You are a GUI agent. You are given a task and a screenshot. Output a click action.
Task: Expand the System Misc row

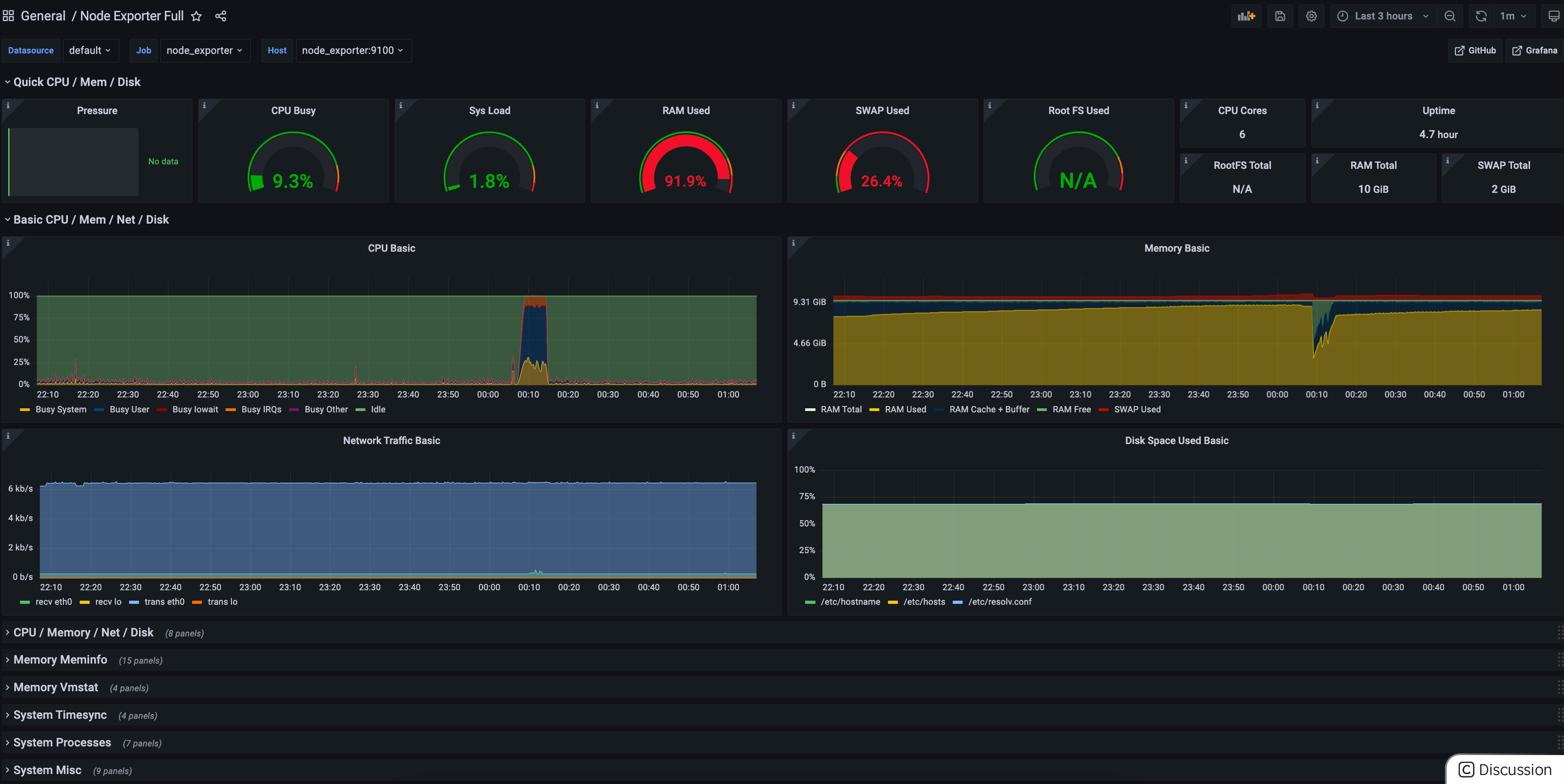tap(47, 770)
